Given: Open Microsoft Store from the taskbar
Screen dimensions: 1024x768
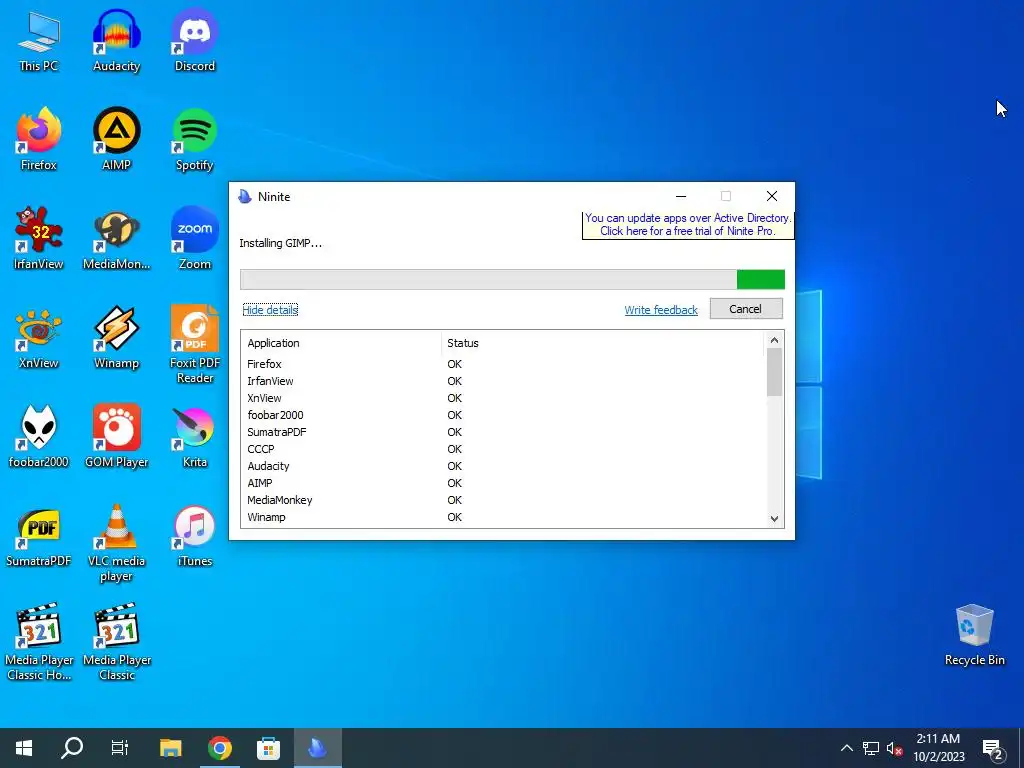Looking at the screenshot, I should pyautogui.click(x=268, y=748).
